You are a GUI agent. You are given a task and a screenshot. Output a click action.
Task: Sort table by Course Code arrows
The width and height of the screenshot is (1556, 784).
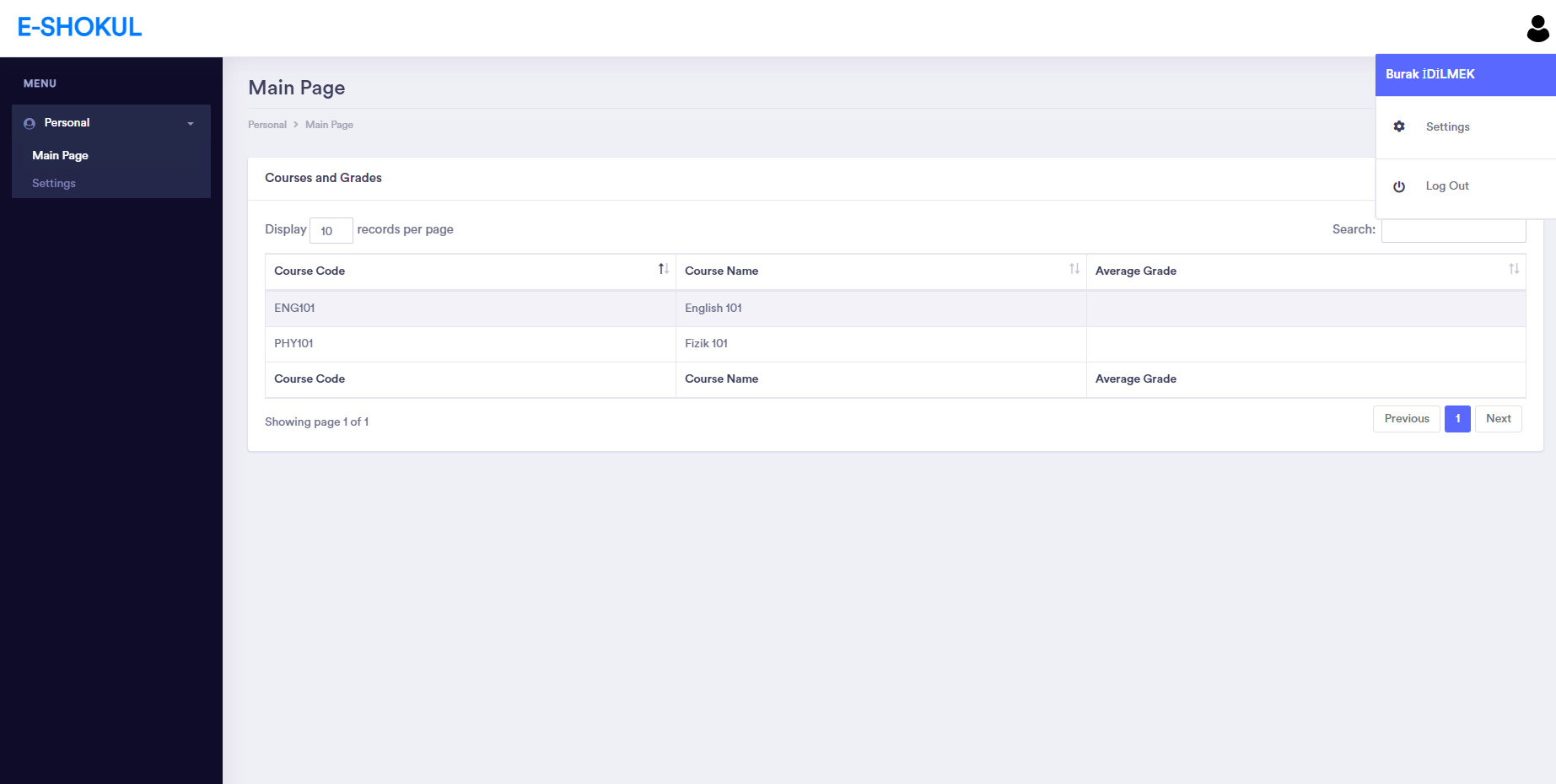pos(664,269)
